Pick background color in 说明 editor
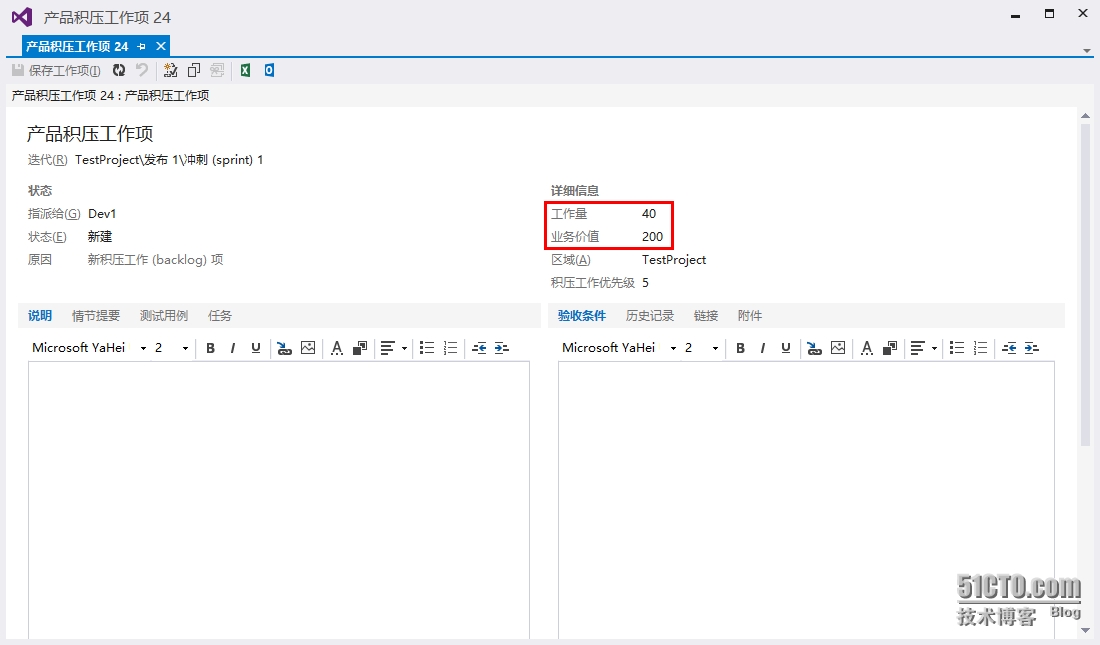1100x645 pixels. click(360, 348)
